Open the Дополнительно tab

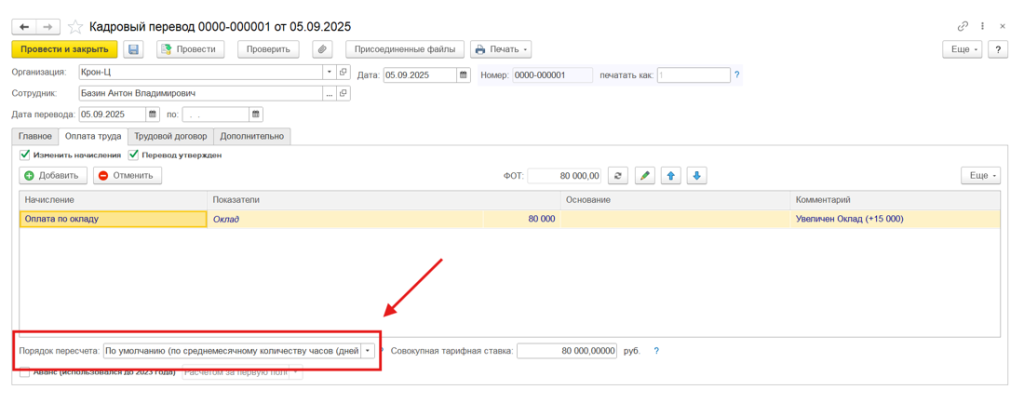point(252,137)
